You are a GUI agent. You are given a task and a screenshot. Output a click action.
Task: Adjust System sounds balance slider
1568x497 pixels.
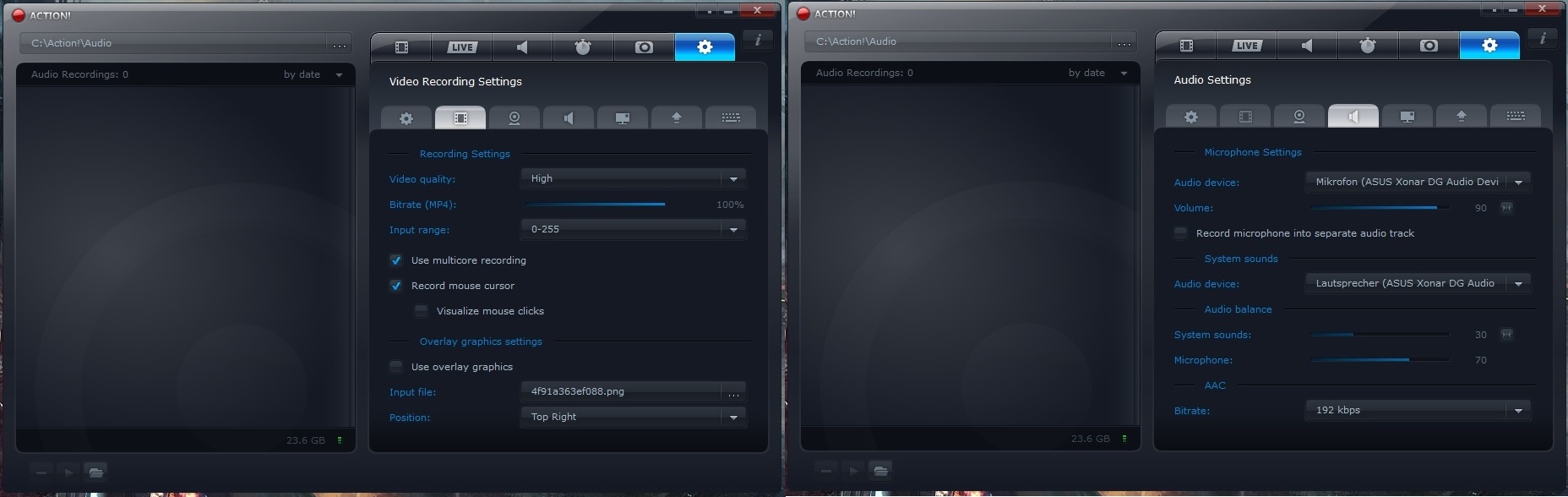click(x=1380, y=335)
